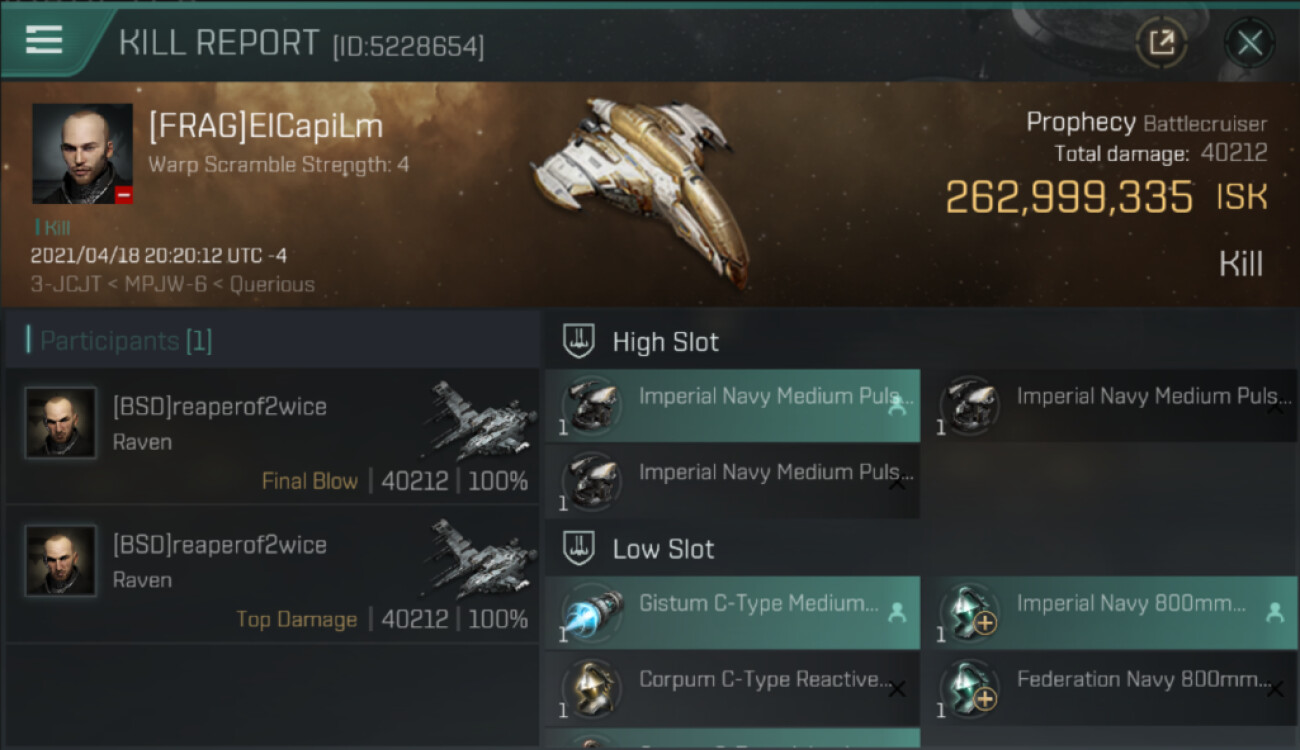Screen dimensions: 1300x750
Task: Click the FRAG ElCapiLm pilot name
Action: (x=266, y=127)
